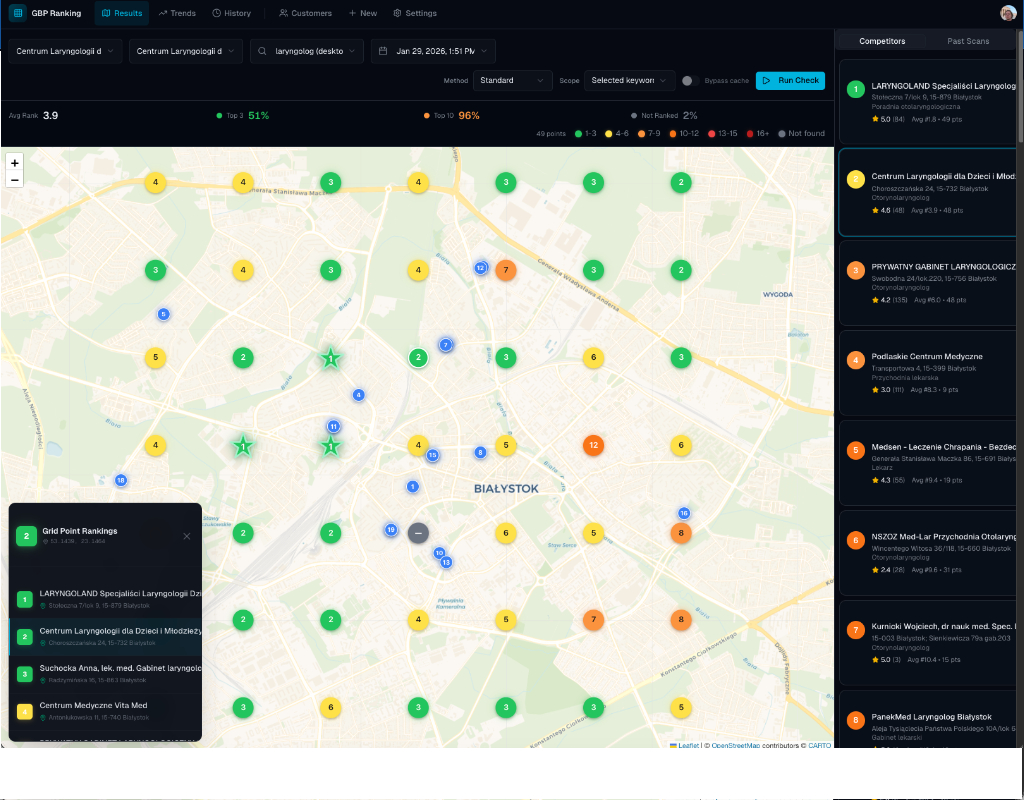Viewport: 1024px width, 800px height.
Task: Select LARYNGOLAND row in Grid Point Rankings
Action: click(x=105, y=599)
